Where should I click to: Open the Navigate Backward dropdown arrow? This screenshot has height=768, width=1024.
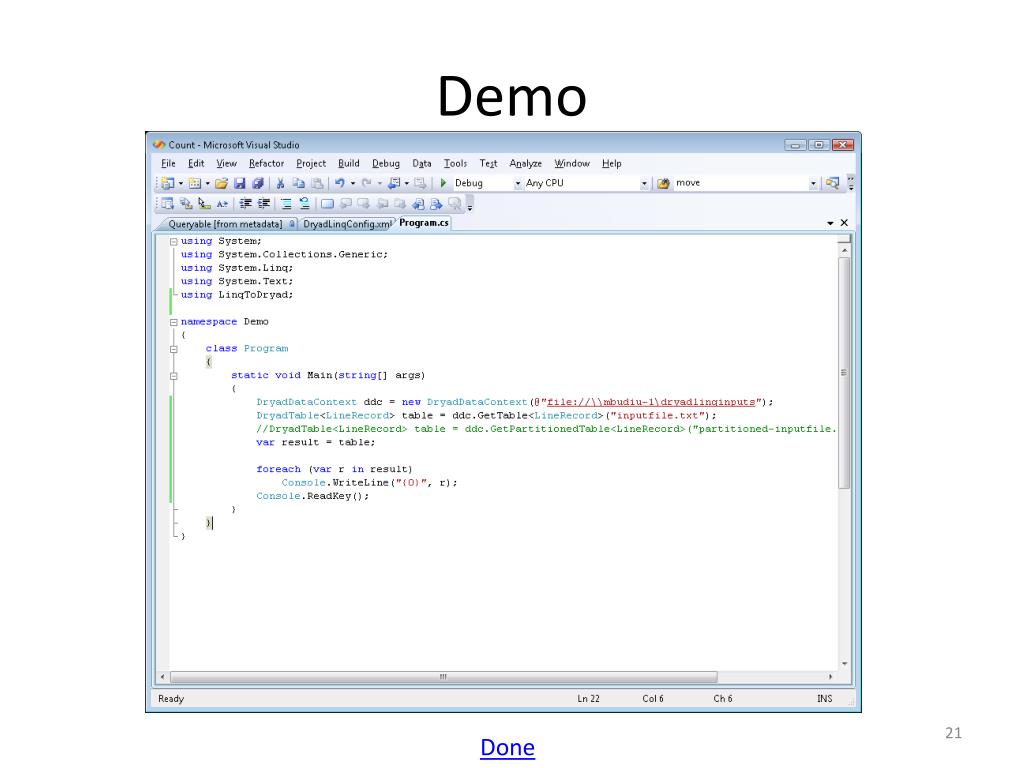point(406,184)
